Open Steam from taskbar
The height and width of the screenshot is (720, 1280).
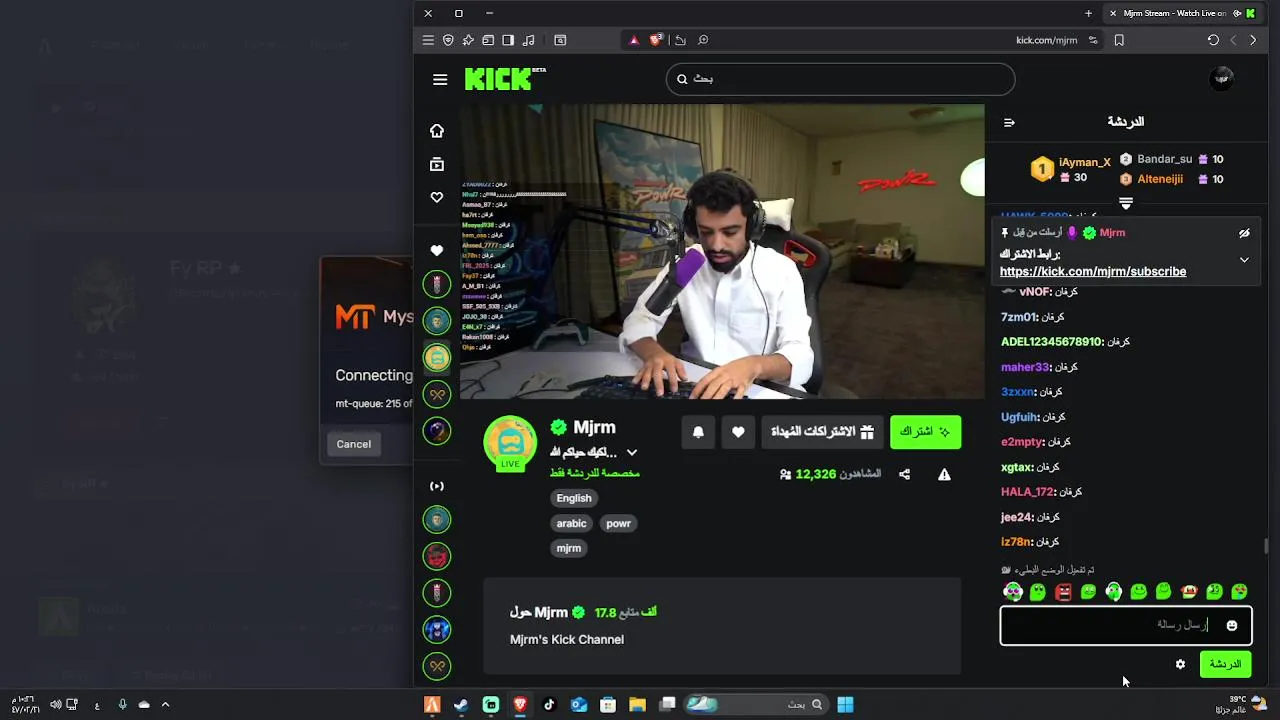461,705
